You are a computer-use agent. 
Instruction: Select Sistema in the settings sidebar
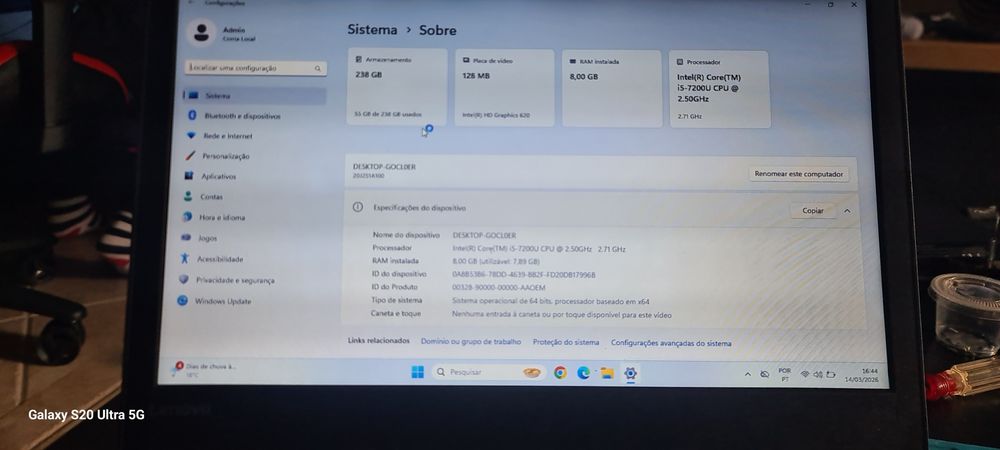pos(254,96)
